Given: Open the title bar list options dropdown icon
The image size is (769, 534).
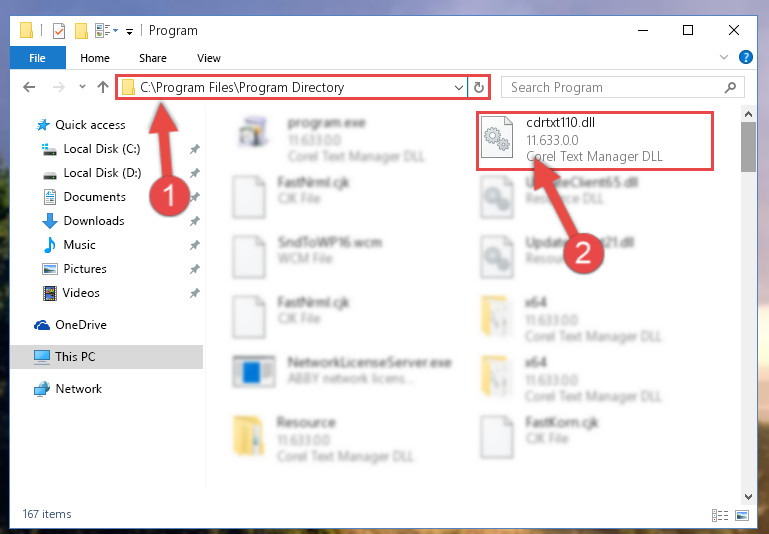Looking at the screenshot, I should click(x=106, y=31).
